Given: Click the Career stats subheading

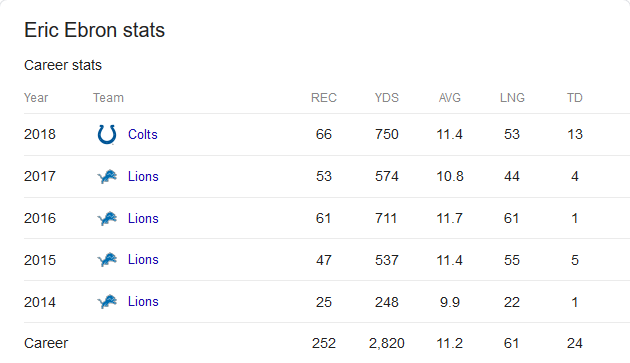Looking at the screenshot, I should coord(63,65).
